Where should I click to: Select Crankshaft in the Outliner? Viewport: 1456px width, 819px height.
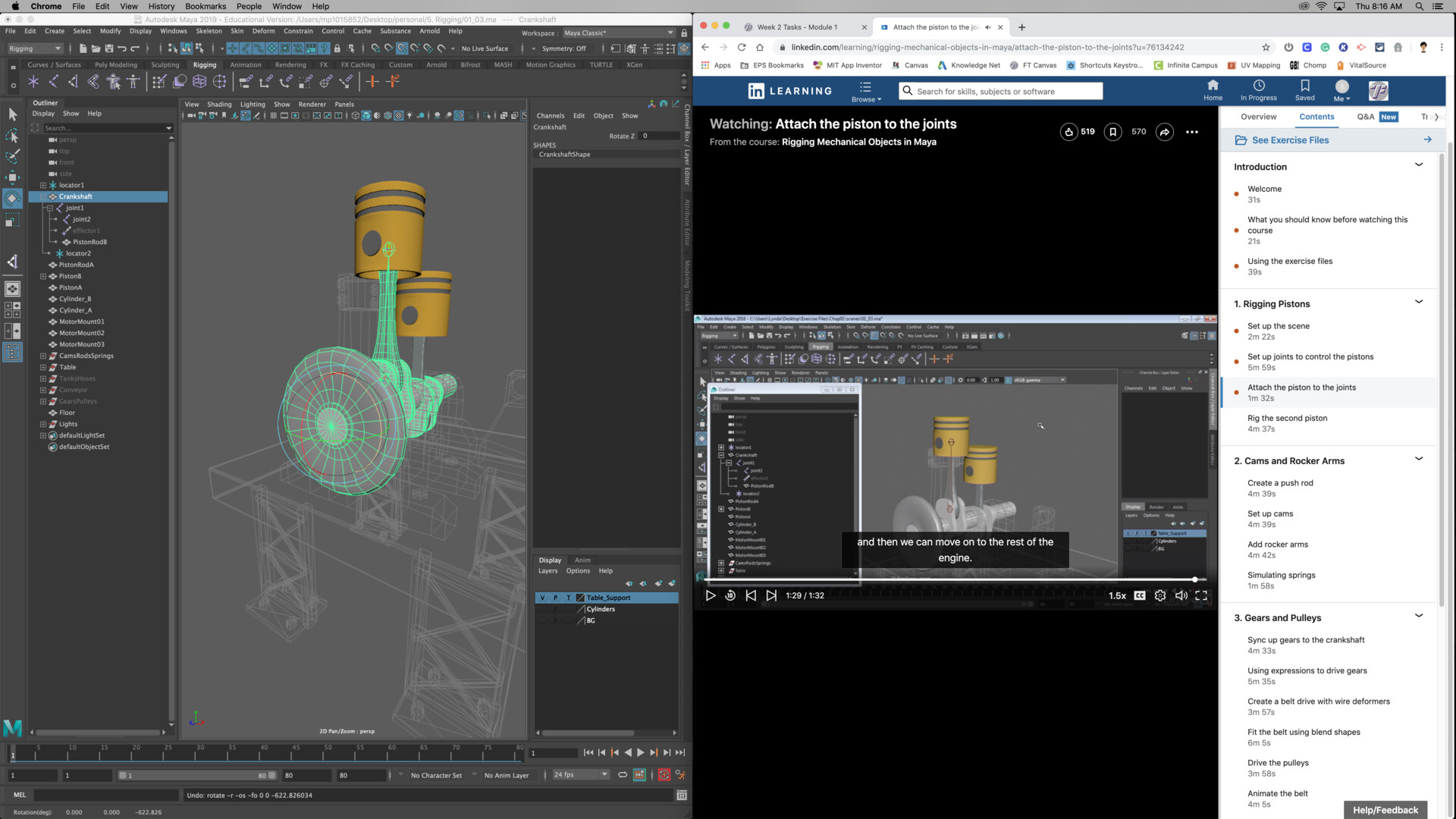(x=75, y=196)
